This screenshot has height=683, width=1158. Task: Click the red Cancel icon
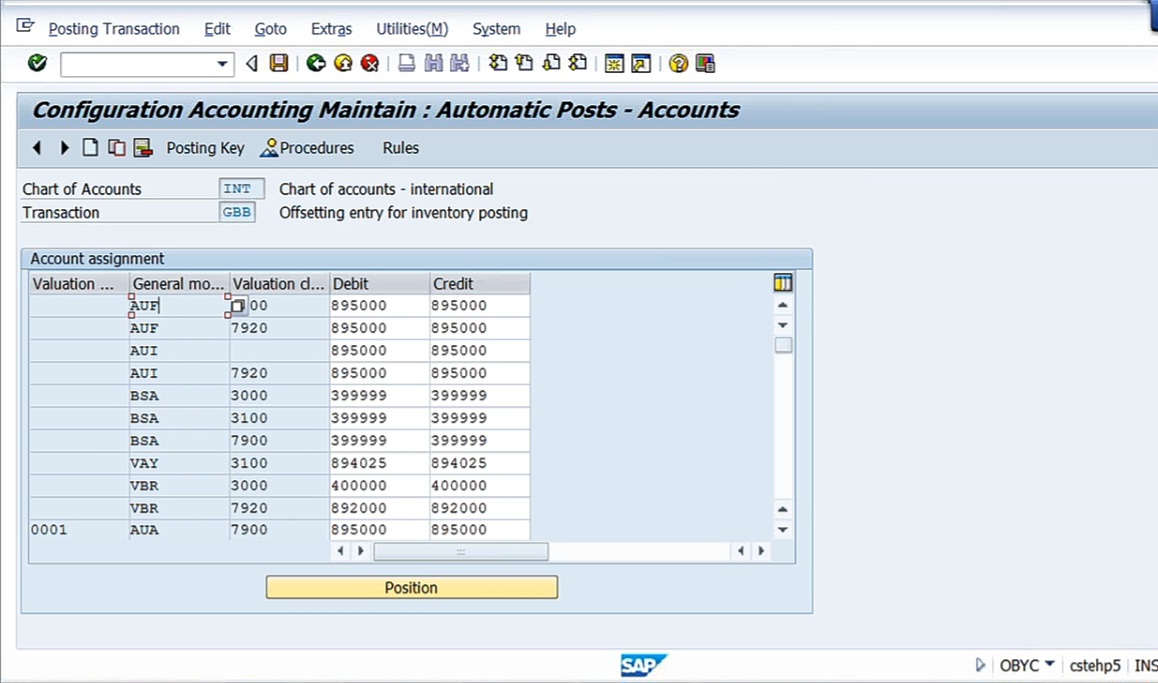(370, 64)
